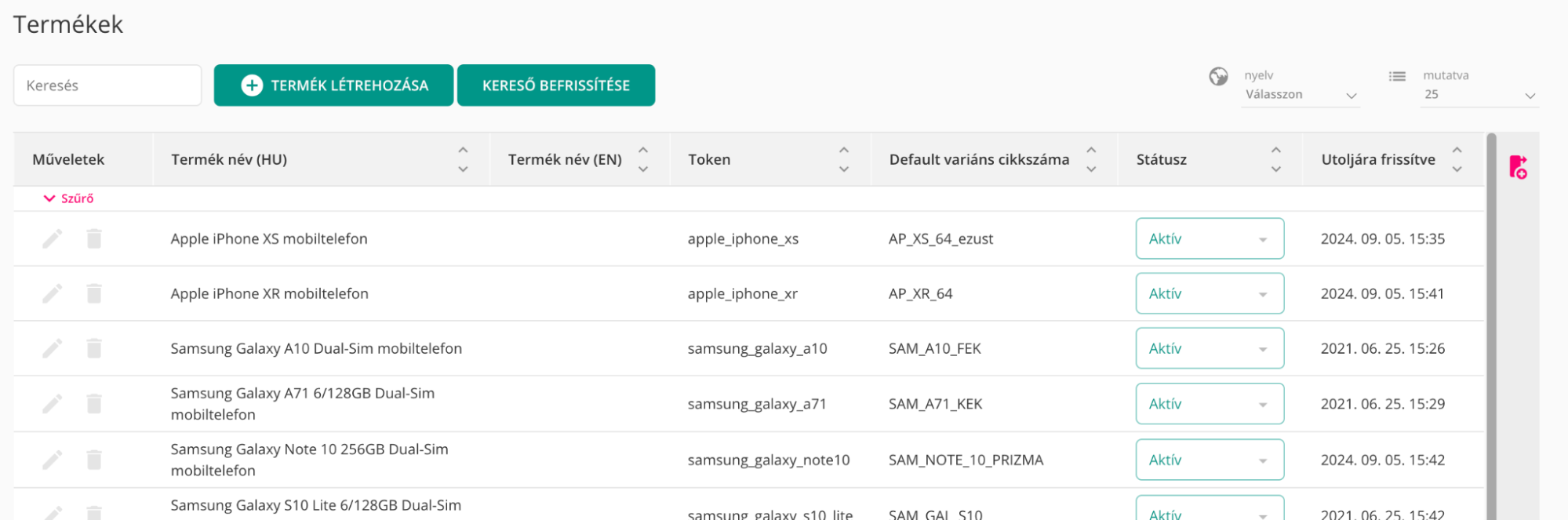
Task: Expand the Szűrő filter row
Action: [68, 198]
